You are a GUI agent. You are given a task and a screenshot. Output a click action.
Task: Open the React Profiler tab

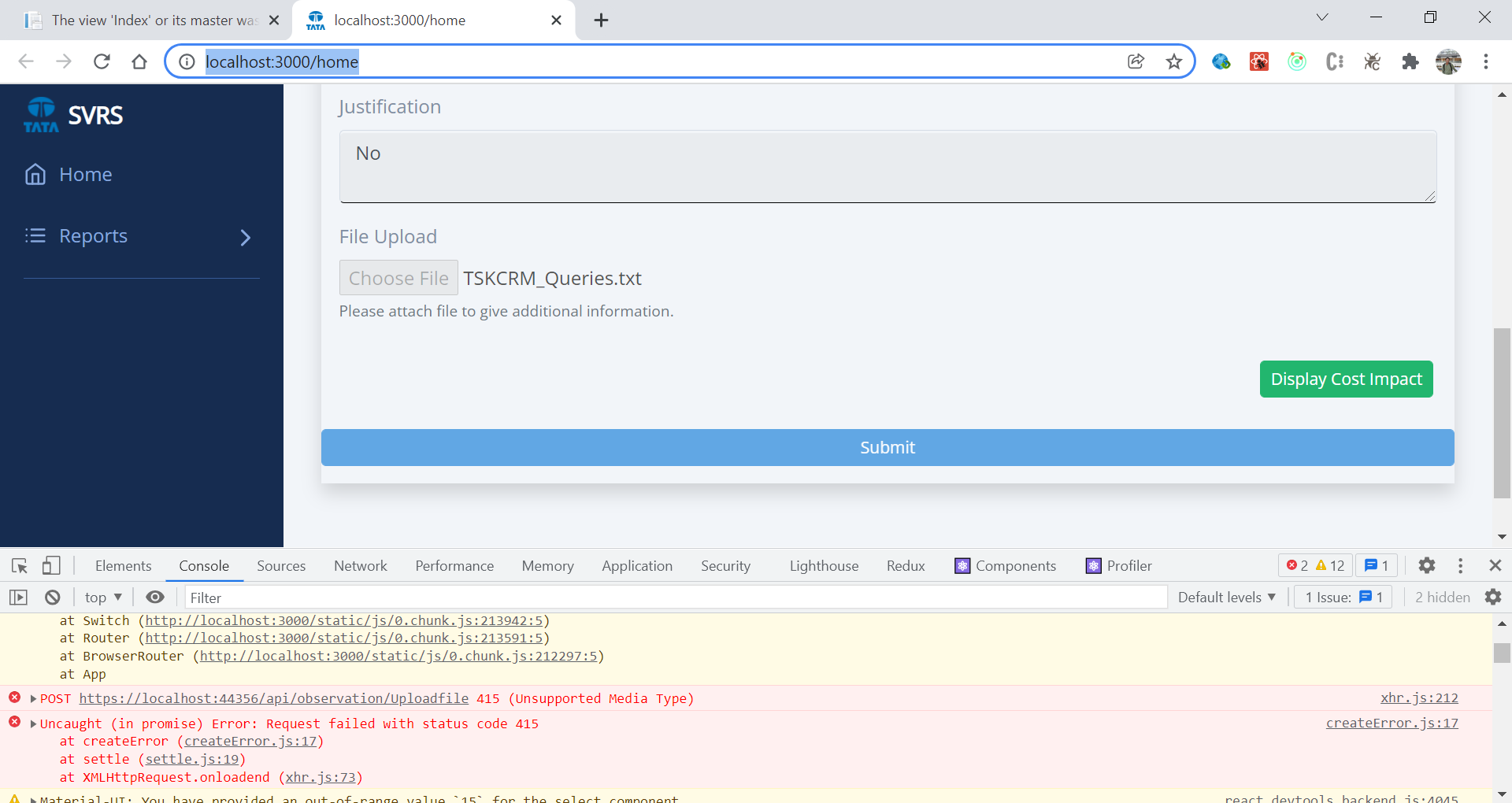1118,566
